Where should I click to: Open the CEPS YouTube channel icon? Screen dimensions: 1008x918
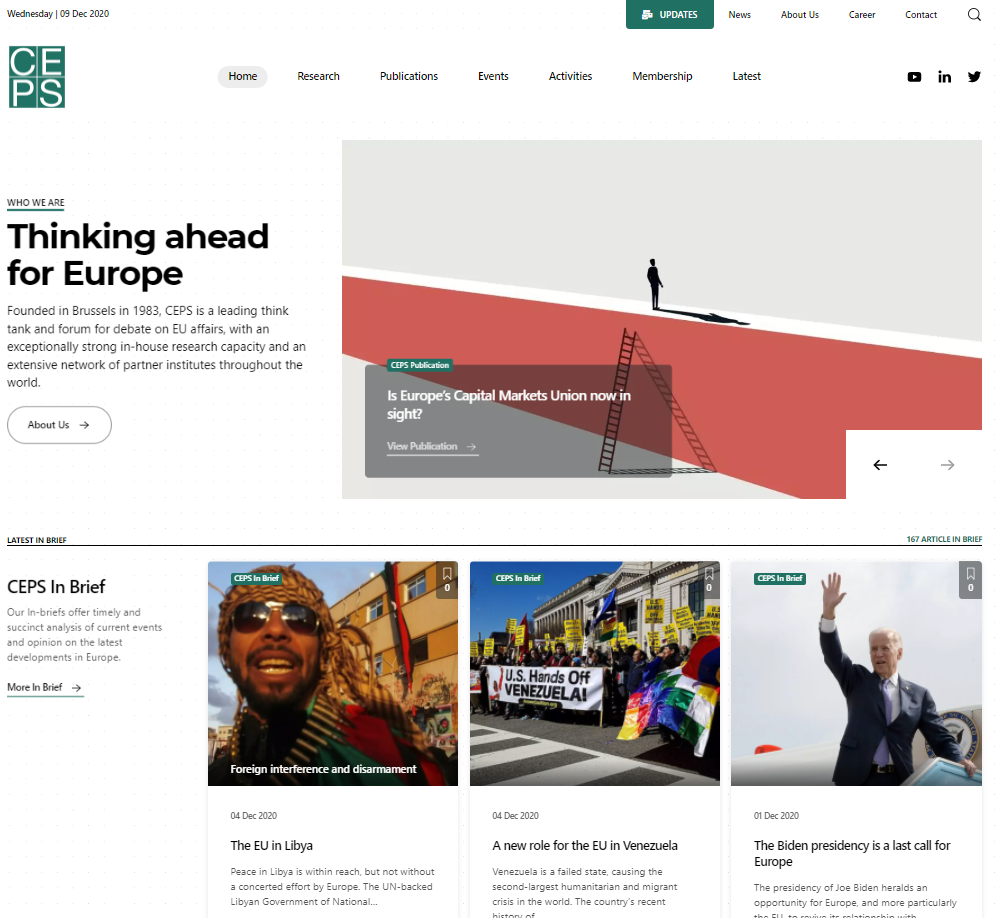pos(914,77)
